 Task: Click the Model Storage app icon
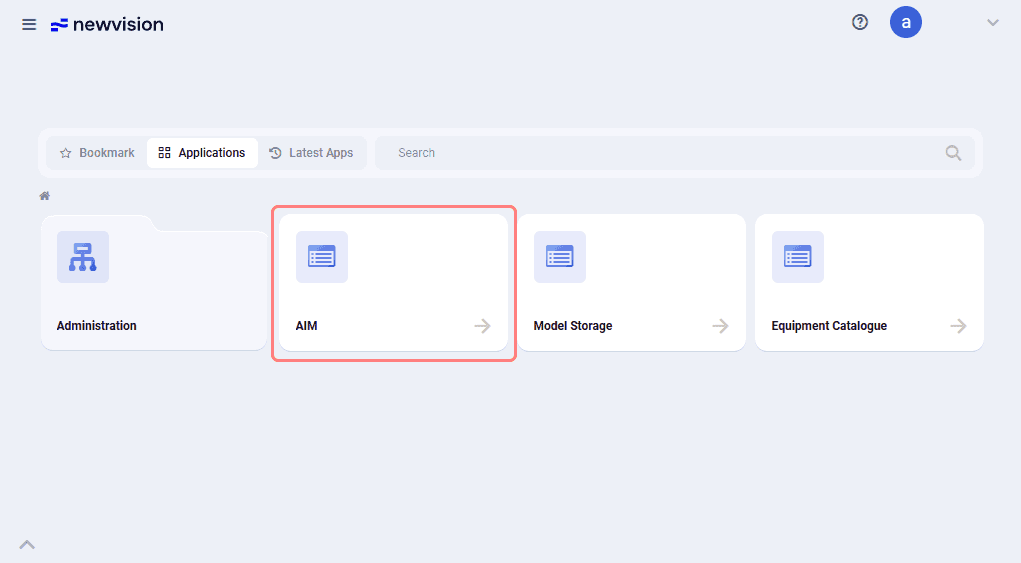pos(559,257)
